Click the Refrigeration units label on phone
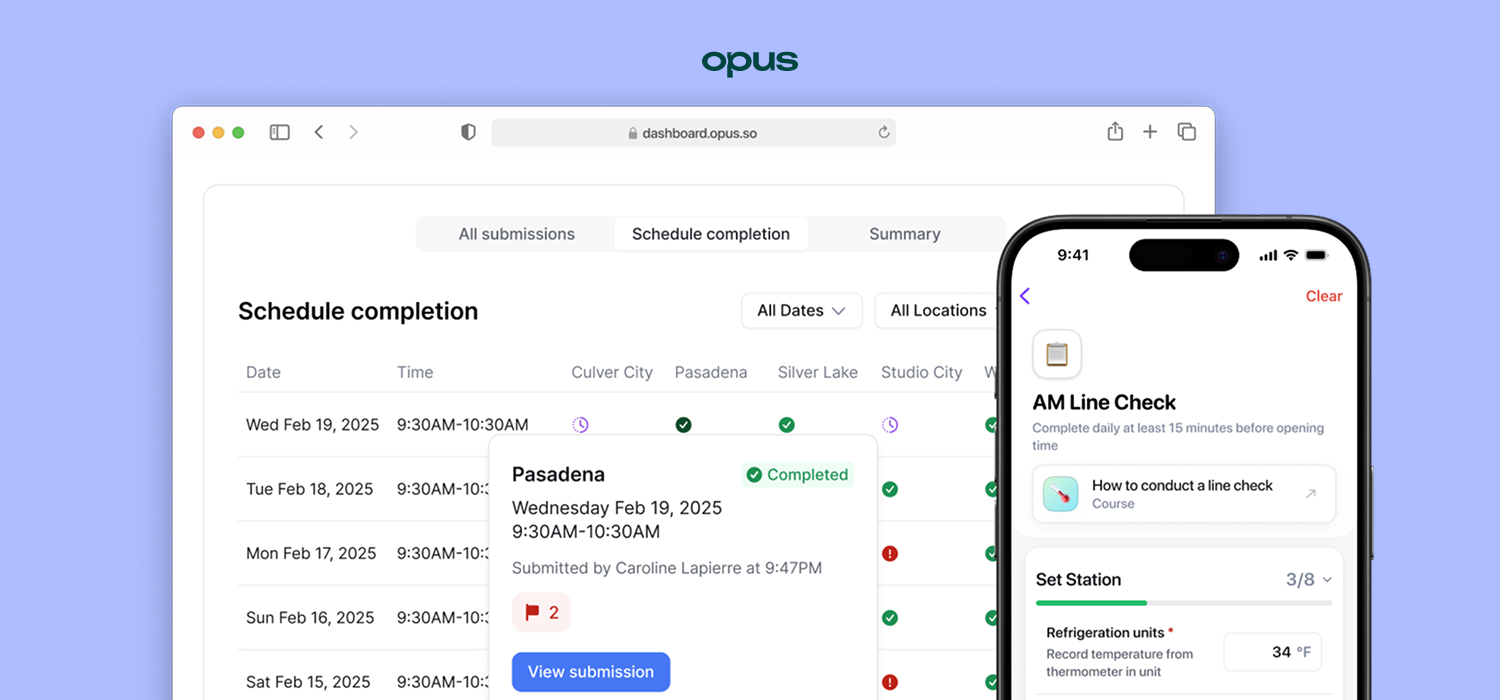The height and width of the screenshot is (700, 1500). [1105, 633]
